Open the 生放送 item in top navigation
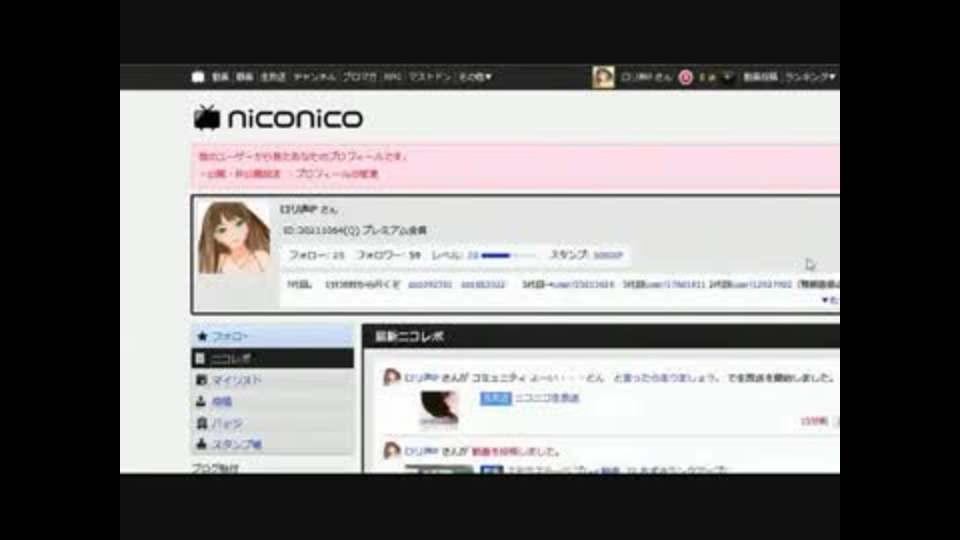960x540 pixels. point(273,77)
